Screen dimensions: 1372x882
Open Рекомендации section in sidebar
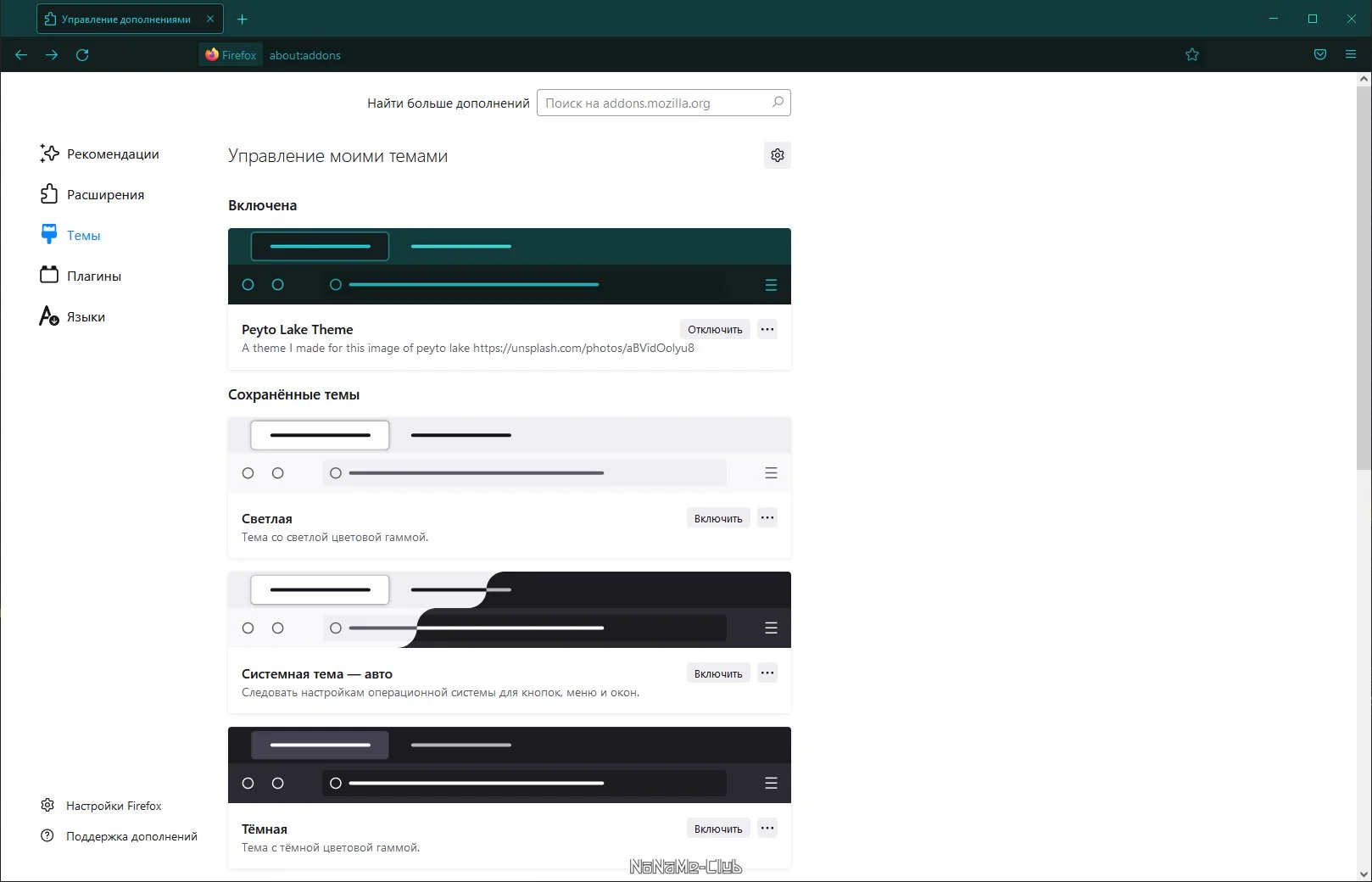pos(100,154)
